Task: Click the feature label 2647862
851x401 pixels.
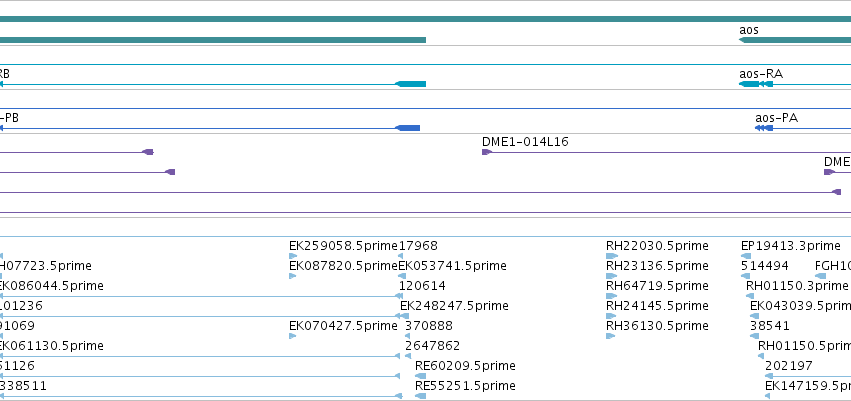Action: [x=433, y=346]
